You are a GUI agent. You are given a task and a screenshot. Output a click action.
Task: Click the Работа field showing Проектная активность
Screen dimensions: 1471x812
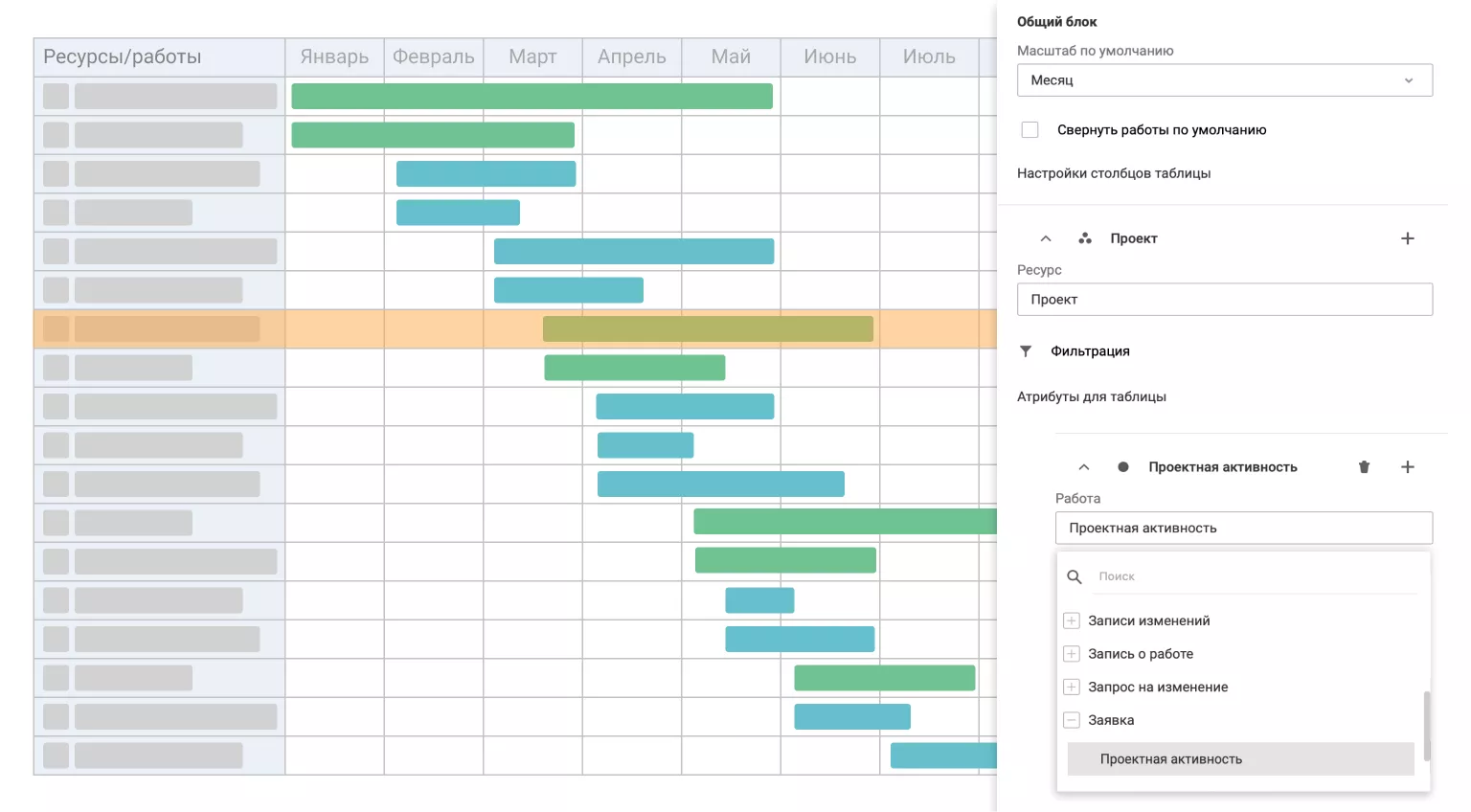point(1243,528)
